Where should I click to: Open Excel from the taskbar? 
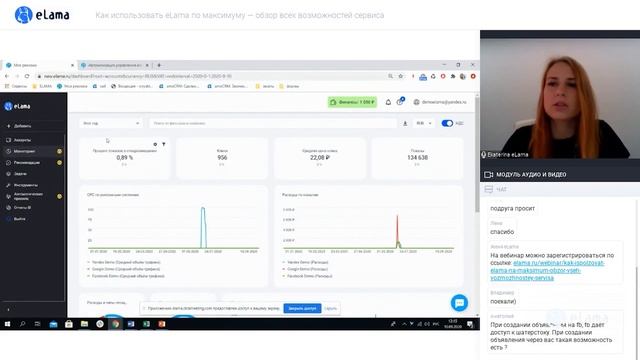[147, 324]
